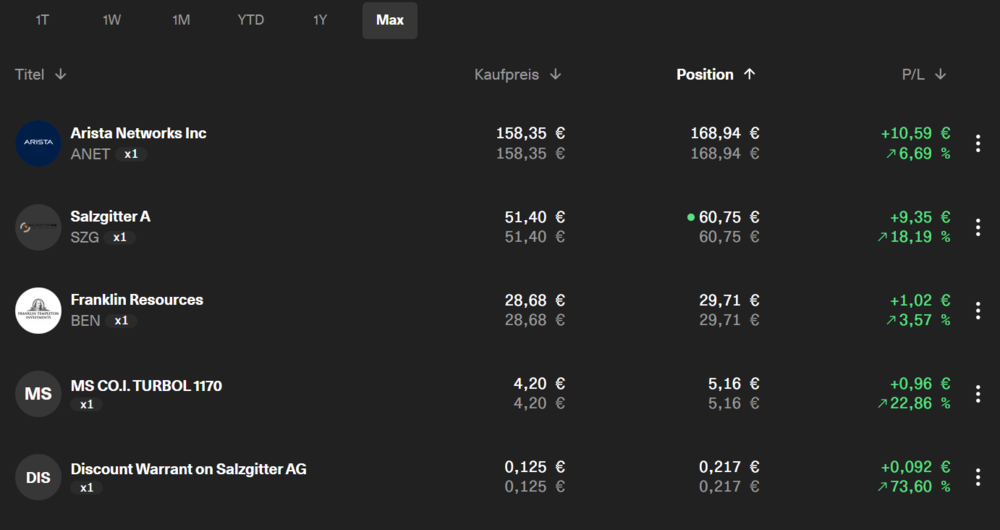This screenshot has width=1000, height=530.
Task: Click the white 0,217 € position value
Action: (730, 467)
